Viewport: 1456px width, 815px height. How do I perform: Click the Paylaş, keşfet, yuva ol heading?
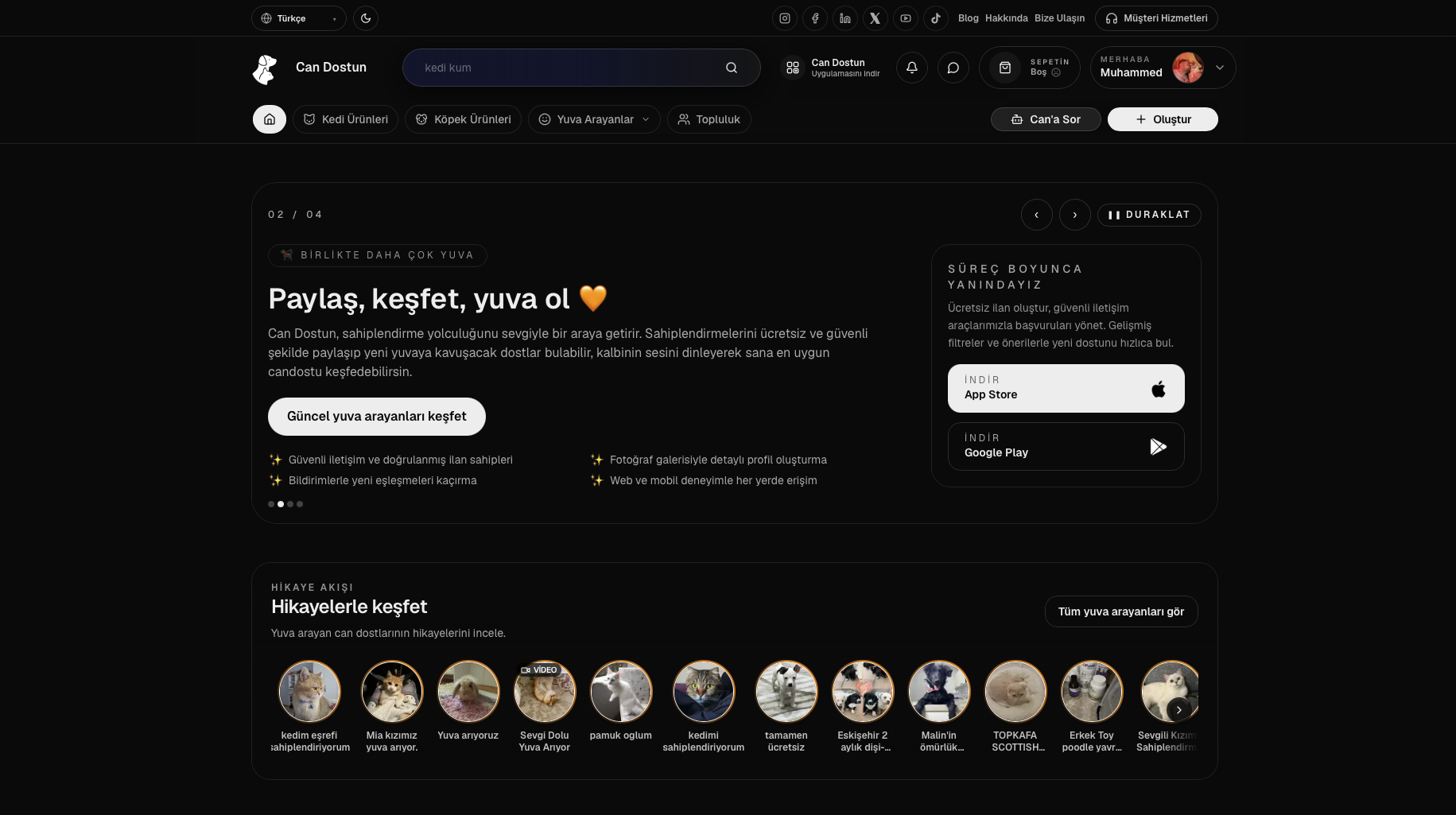[437, 299]
